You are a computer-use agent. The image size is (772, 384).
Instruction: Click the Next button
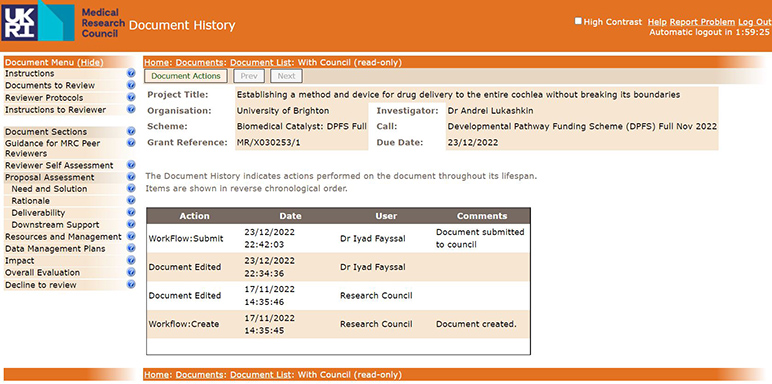click(x=287, y=76)
